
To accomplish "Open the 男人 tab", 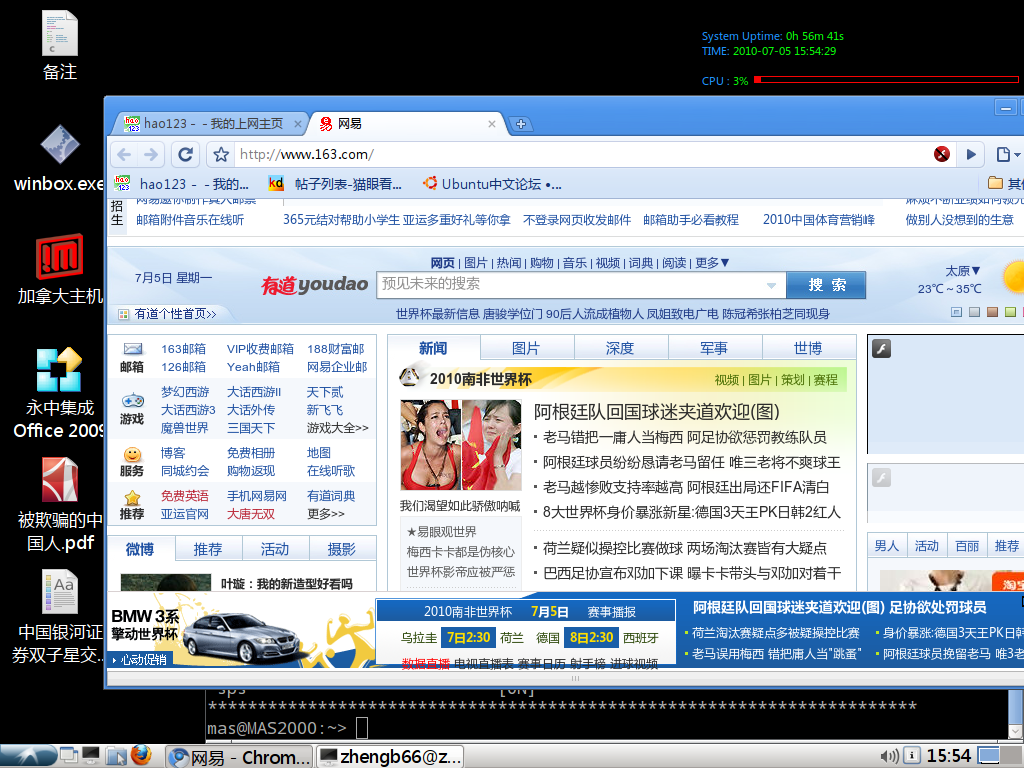I will click(887, 546).
